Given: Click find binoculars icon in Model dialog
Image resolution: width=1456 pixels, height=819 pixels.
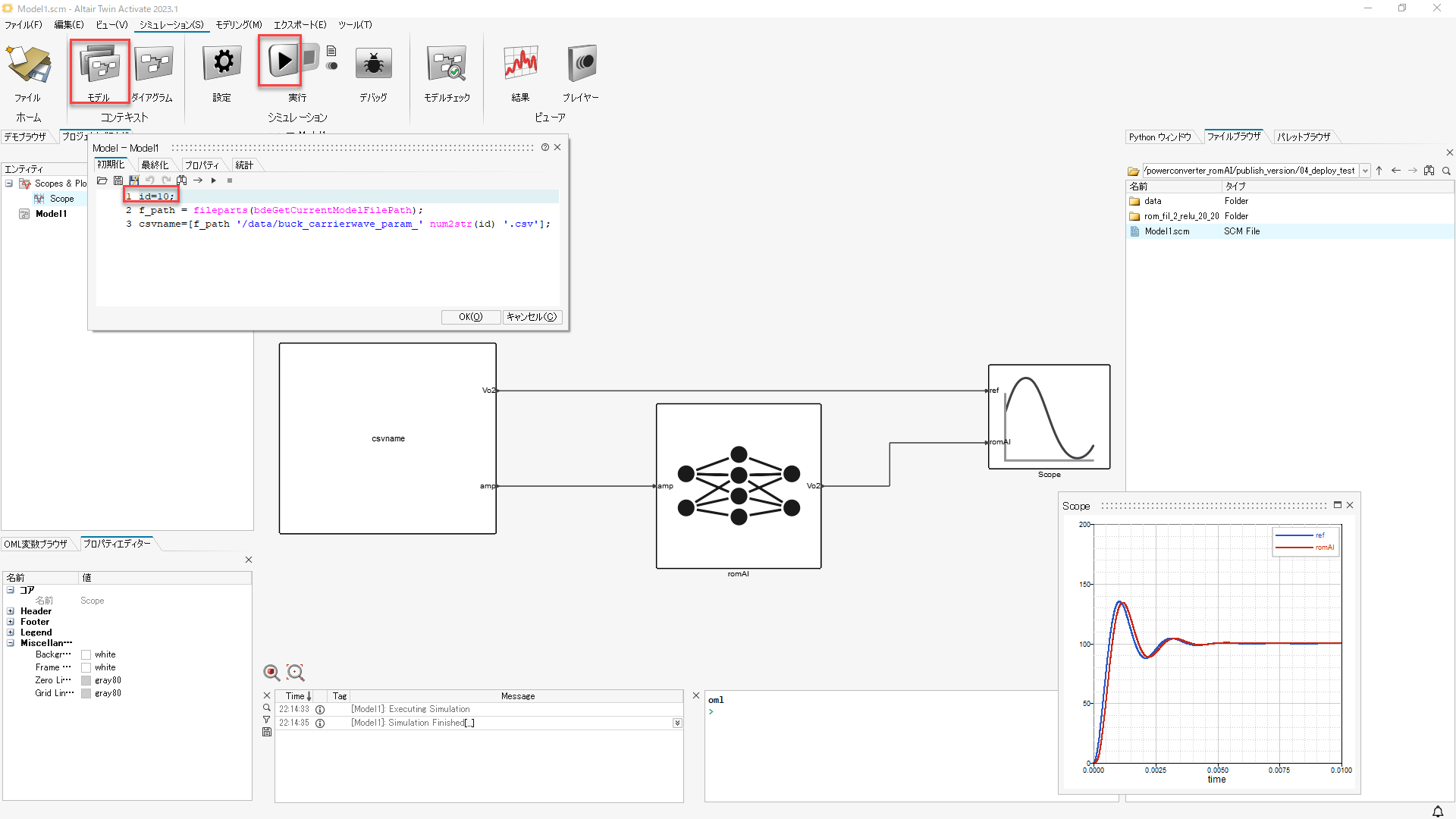Looking at the screenshot, I should 182,180.
